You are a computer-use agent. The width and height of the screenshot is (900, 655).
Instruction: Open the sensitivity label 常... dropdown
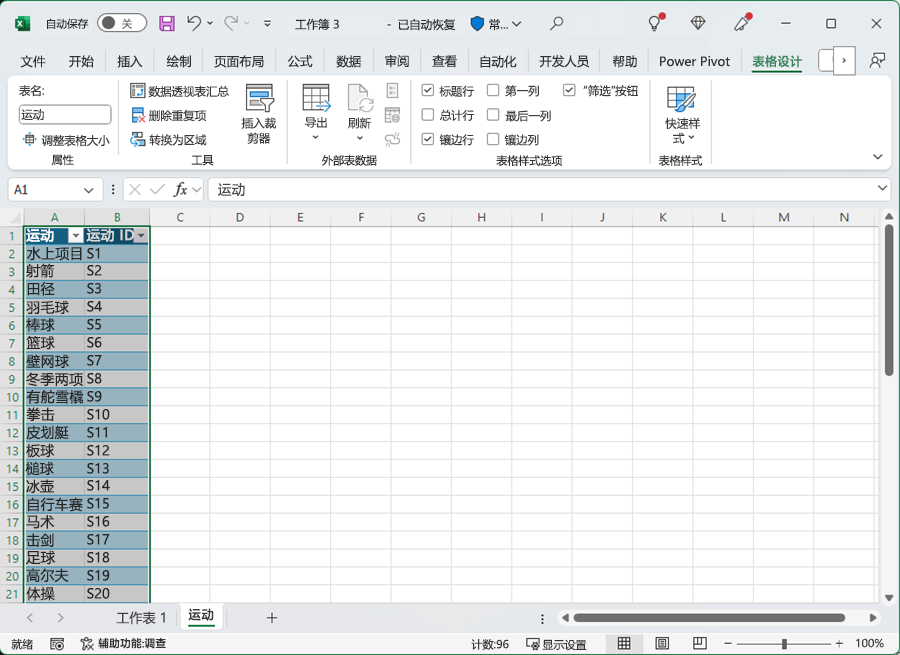496,24
